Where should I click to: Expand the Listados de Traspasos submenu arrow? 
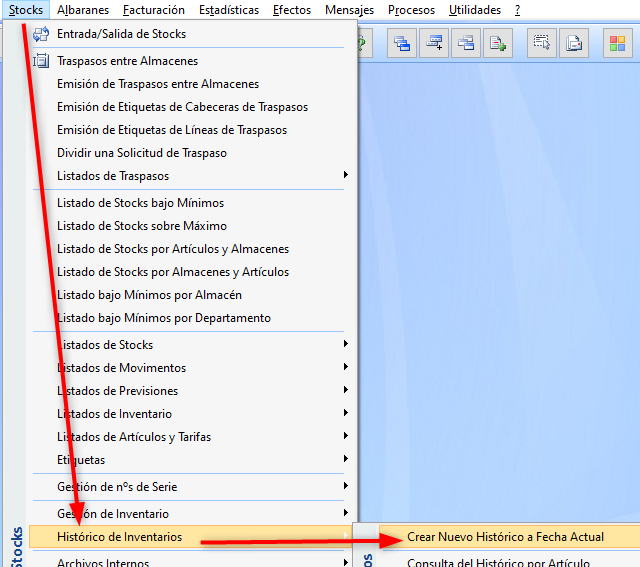(346, 176)
